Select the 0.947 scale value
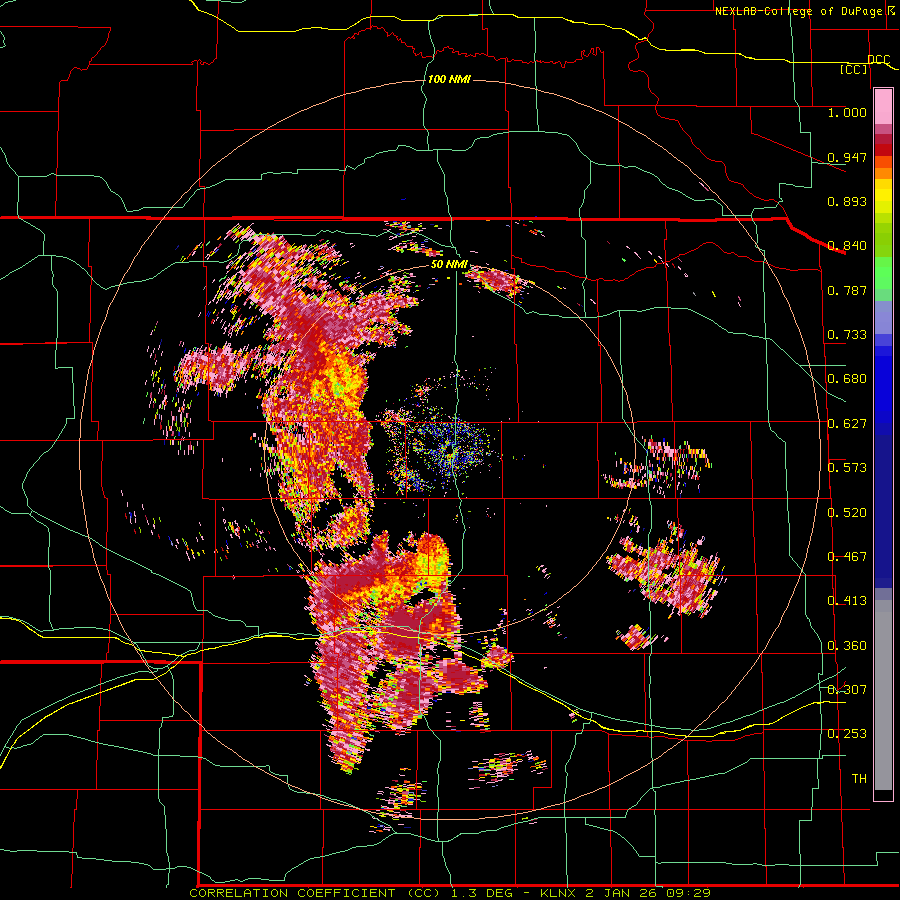Image resolution: width=900 pixels, height=900 pixels. click(x=847, y=157)
